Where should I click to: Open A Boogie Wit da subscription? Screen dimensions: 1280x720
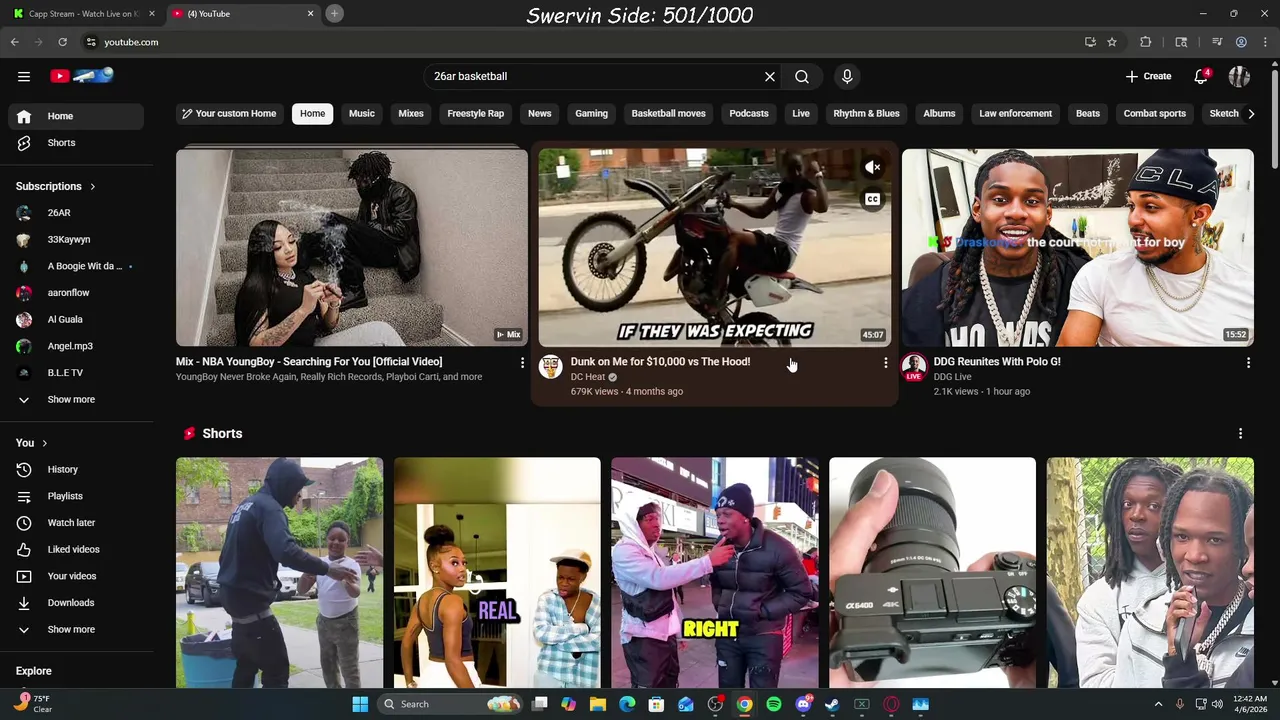tap(76, 266)
